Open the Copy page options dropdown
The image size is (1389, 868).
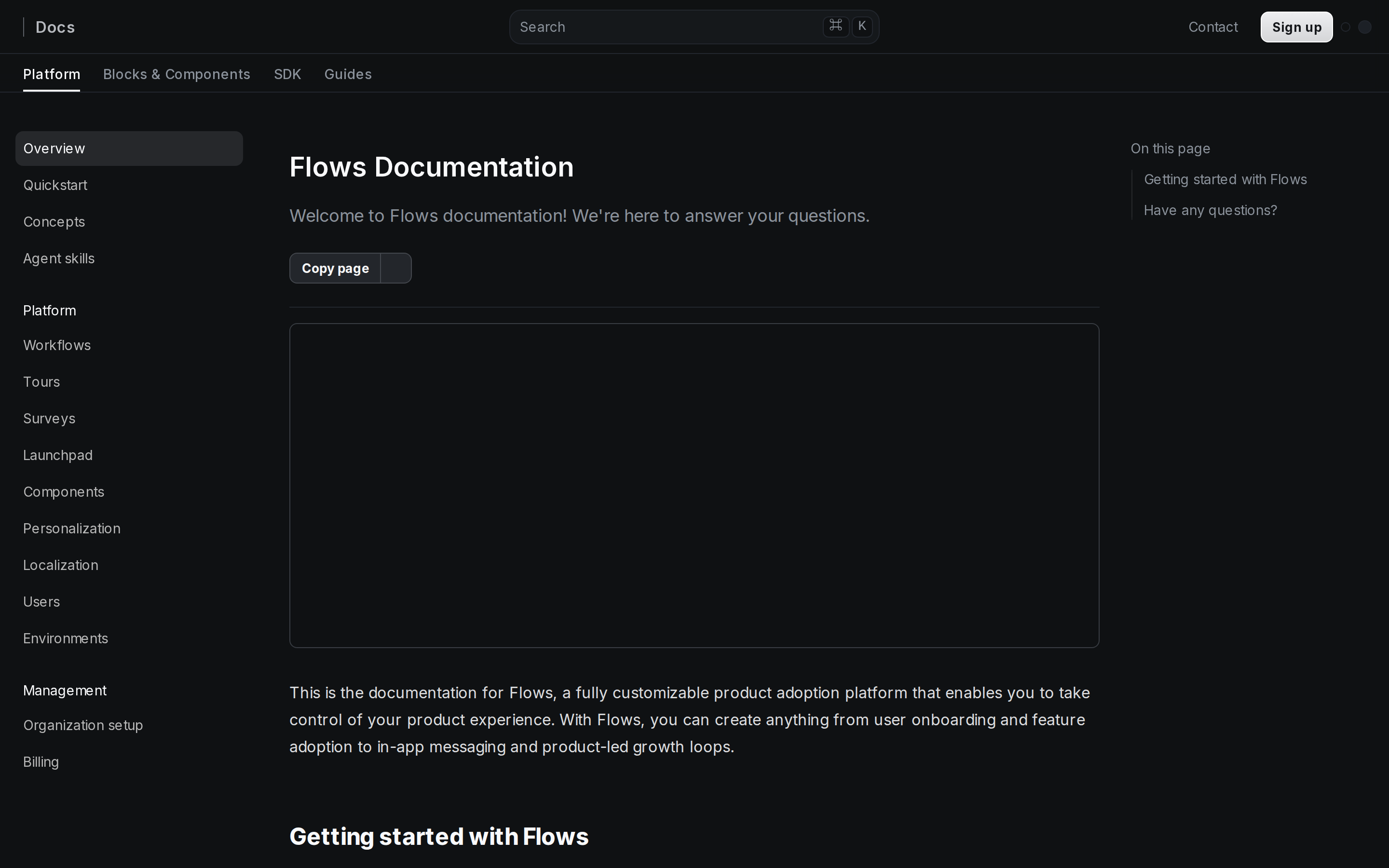(x=396, y=268)
